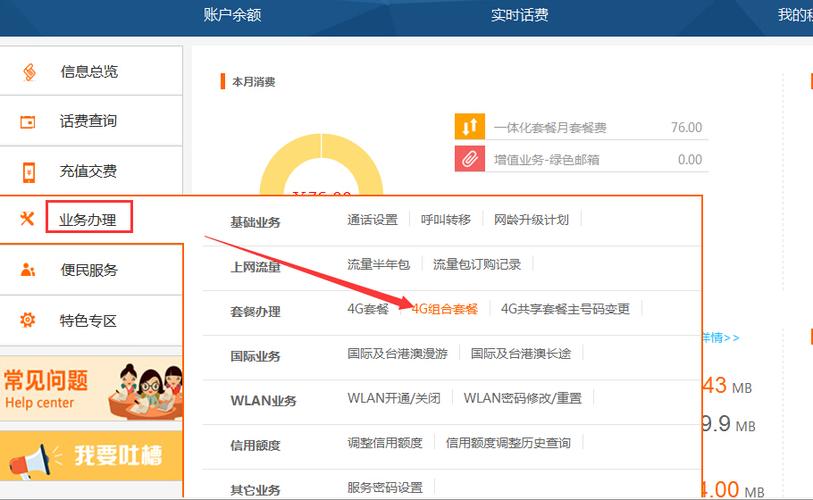Viewport: 813px width, 500px height.
Task: Click the 话费查询 wallet icon
Action: pos(27,122)
